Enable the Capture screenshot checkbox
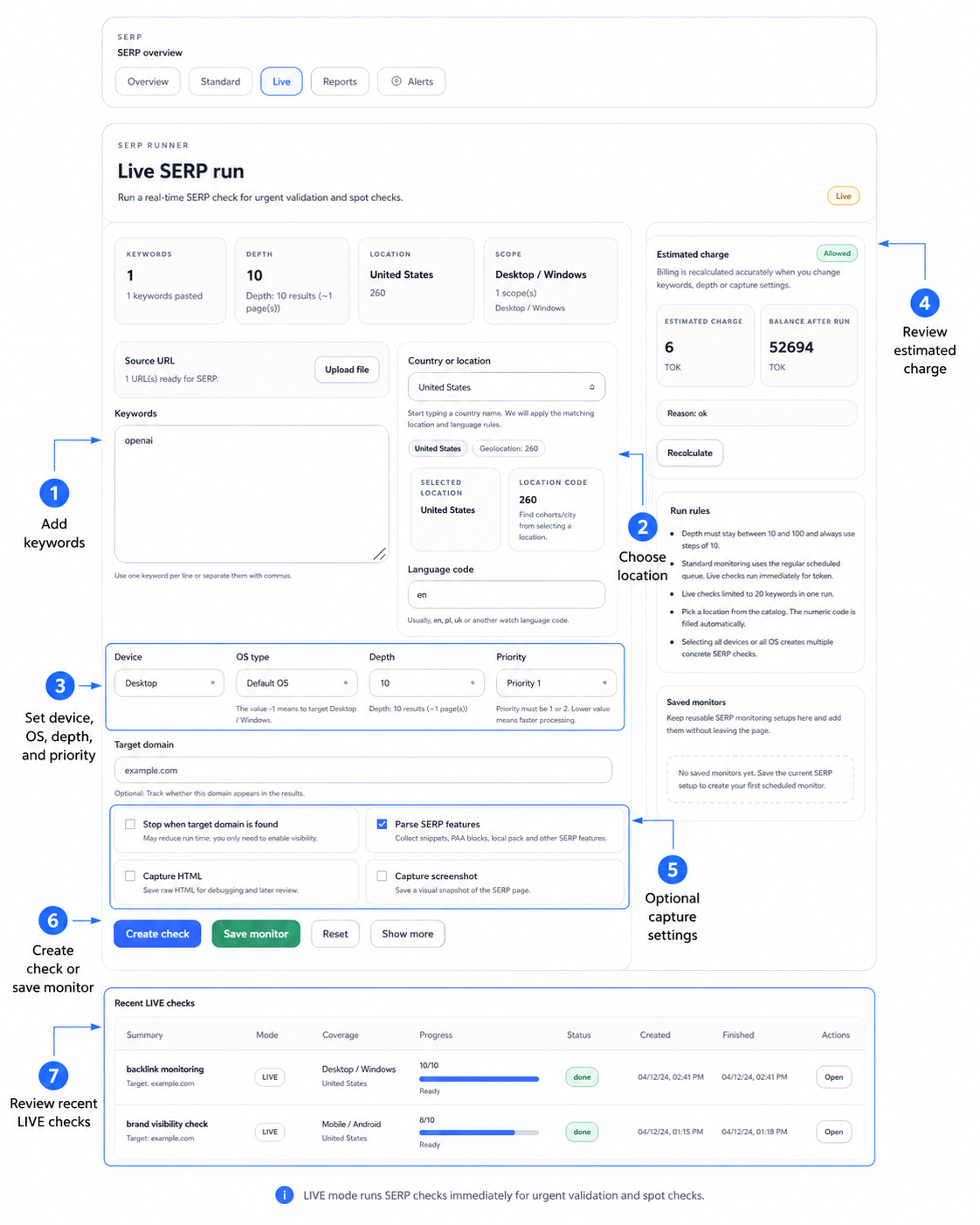The width and height of the screenshot is (980, 1225). point(382,875)
